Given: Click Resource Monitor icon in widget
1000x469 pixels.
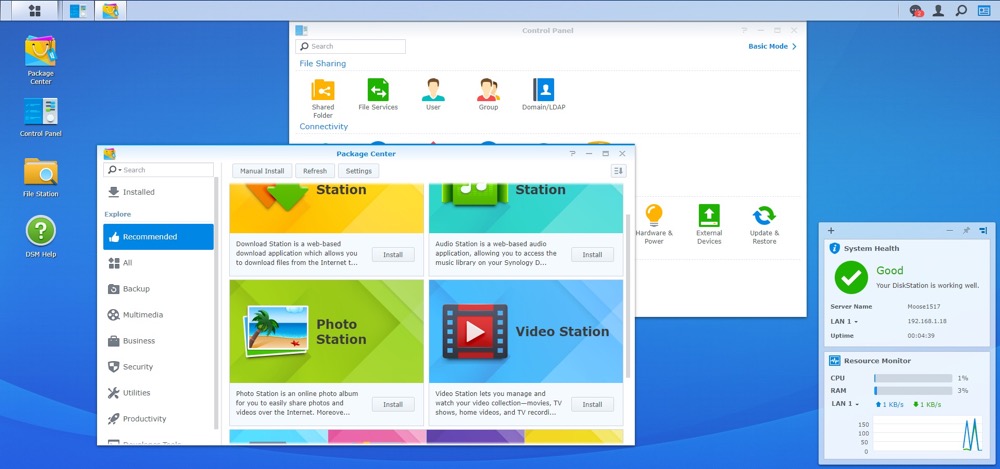Looking at the screenshot, I should (x=834, y=361).
